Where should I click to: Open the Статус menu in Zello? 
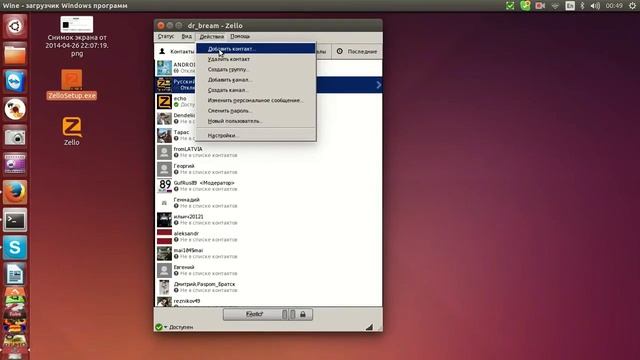point(166,36)
